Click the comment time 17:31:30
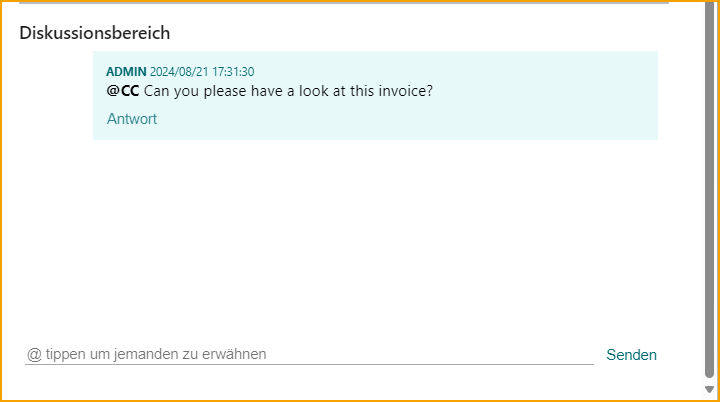The width and height of the screenshot is (720, 402). [x=233, y=72]
